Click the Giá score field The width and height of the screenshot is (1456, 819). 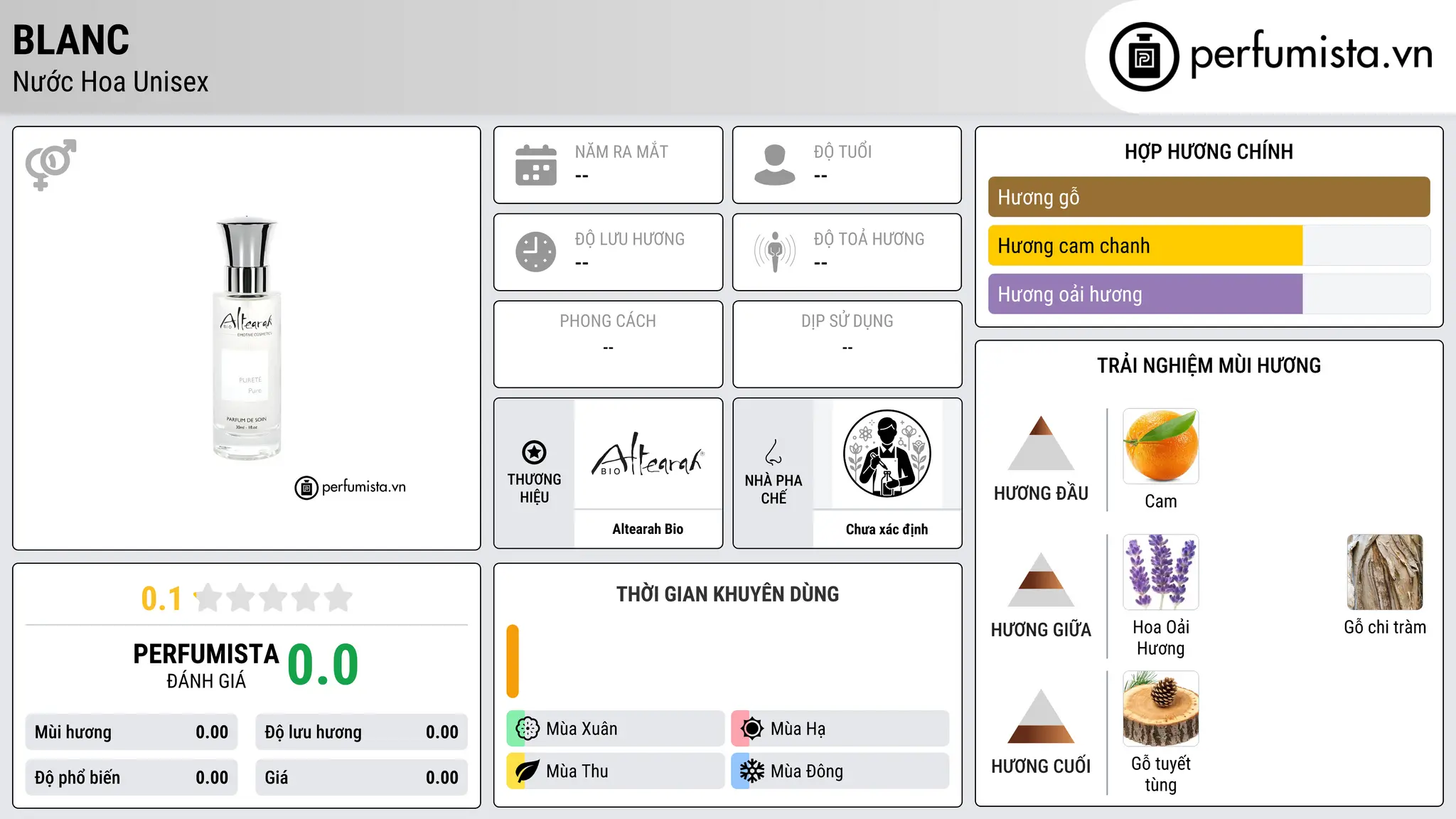(361, 778)
